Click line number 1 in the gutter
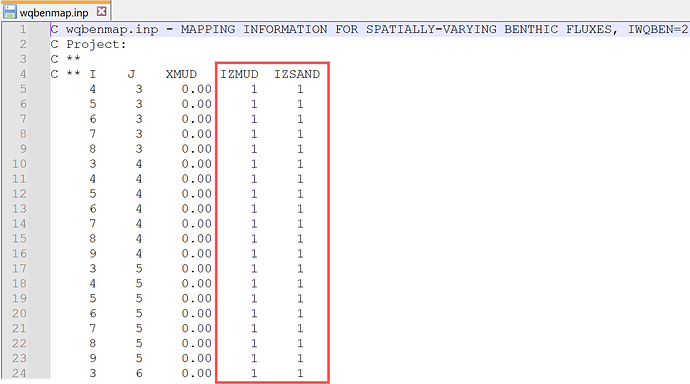Screen dimensions: 690x384 pyautogui.click(x=22, y=29)
